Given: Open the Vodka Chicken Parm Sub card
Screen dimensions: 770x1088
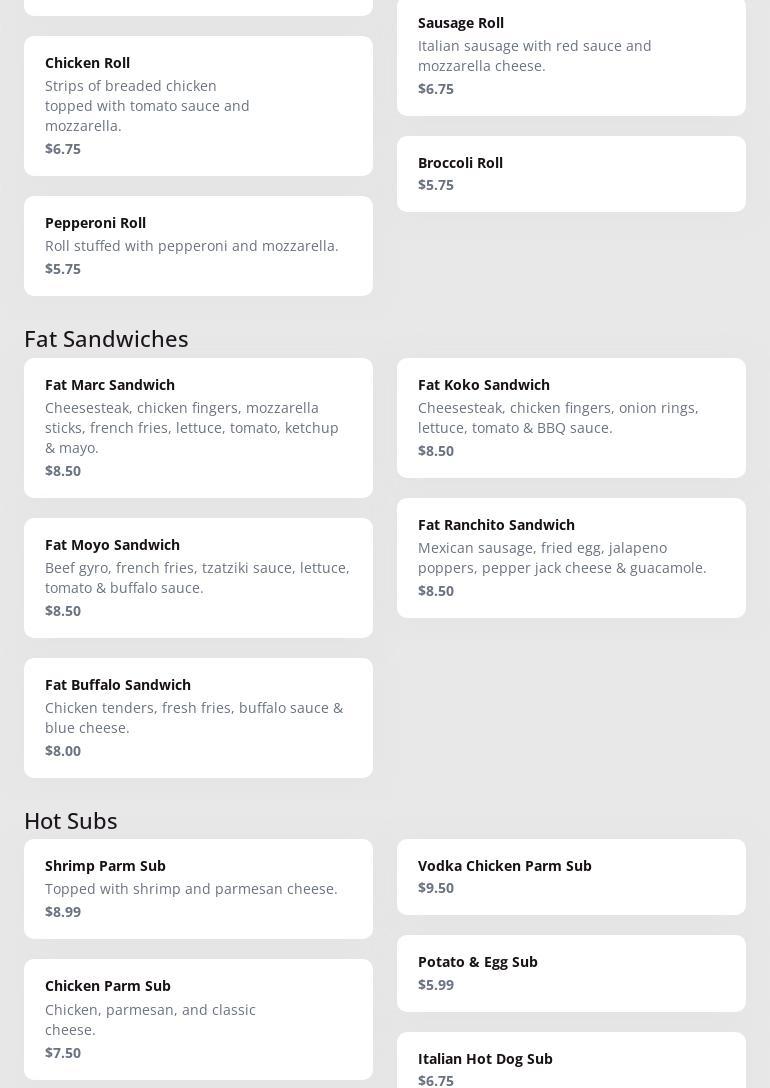Looking at the screenshot, I should pos(571,876).
